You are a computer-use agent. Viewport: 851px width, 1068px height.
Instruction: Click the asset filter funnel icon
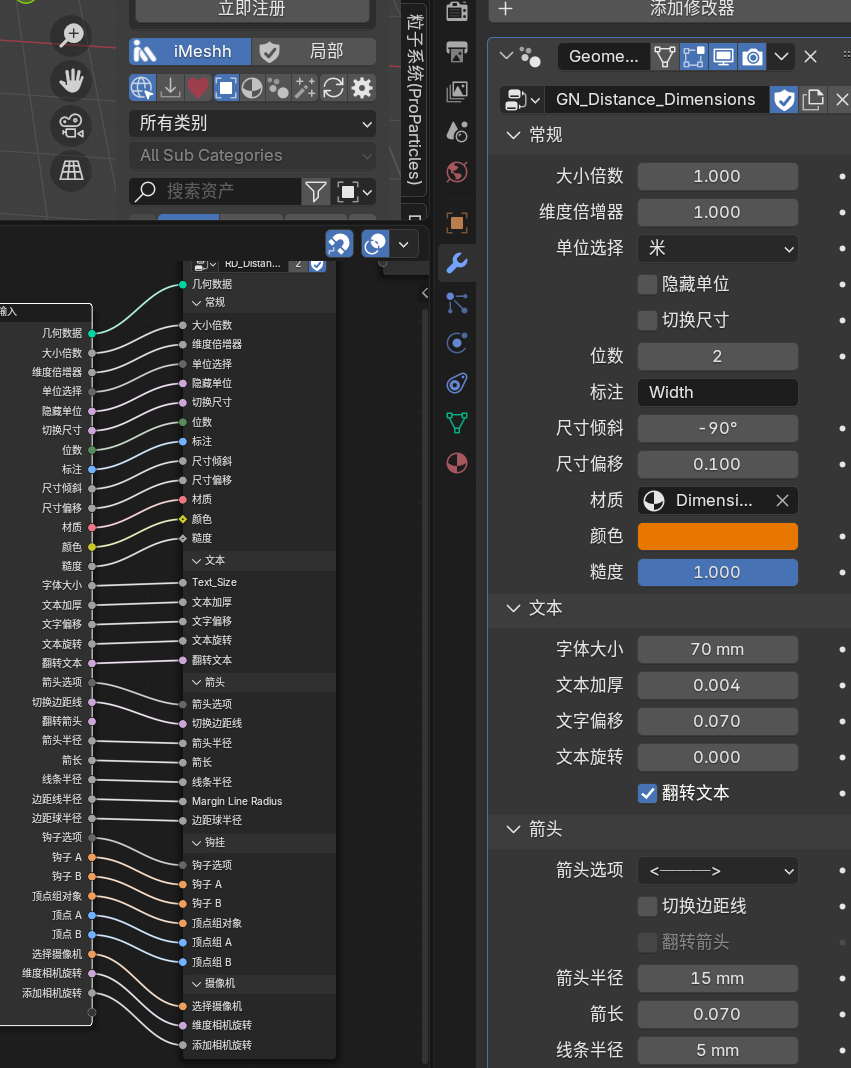[315, 192]
